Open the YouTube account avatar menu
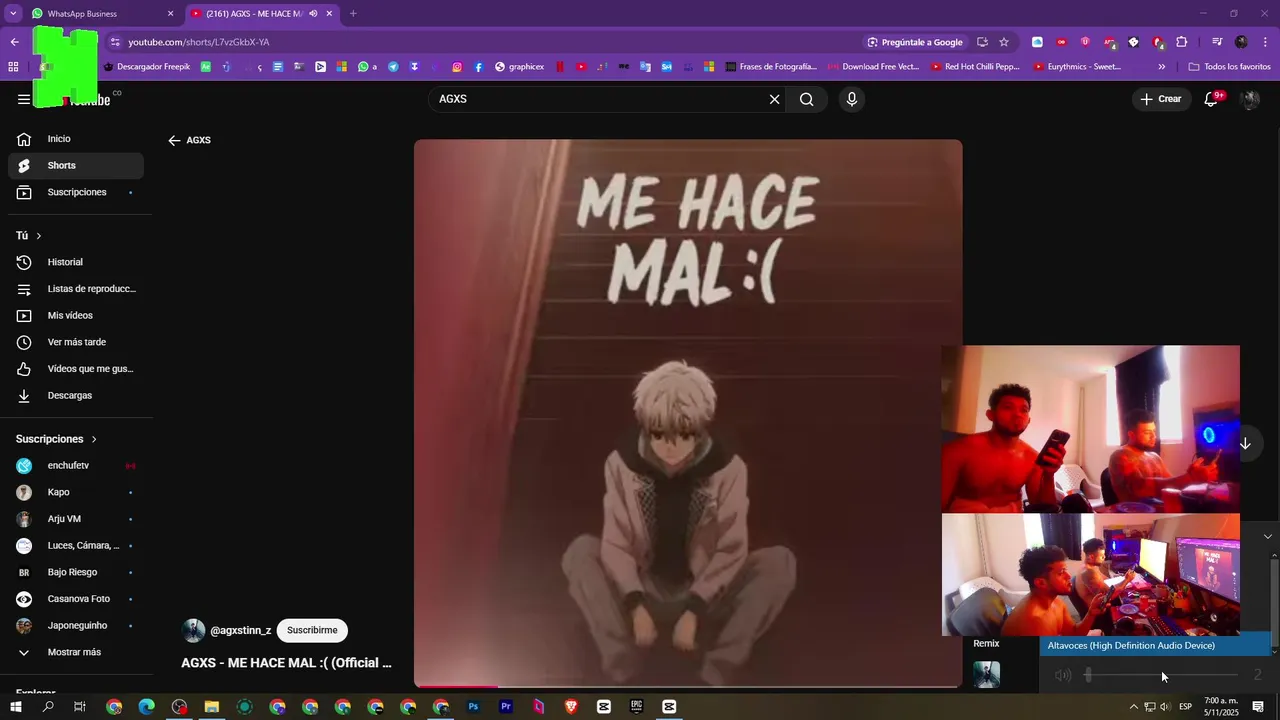The image size is (1280, 720). [1250, 99]
